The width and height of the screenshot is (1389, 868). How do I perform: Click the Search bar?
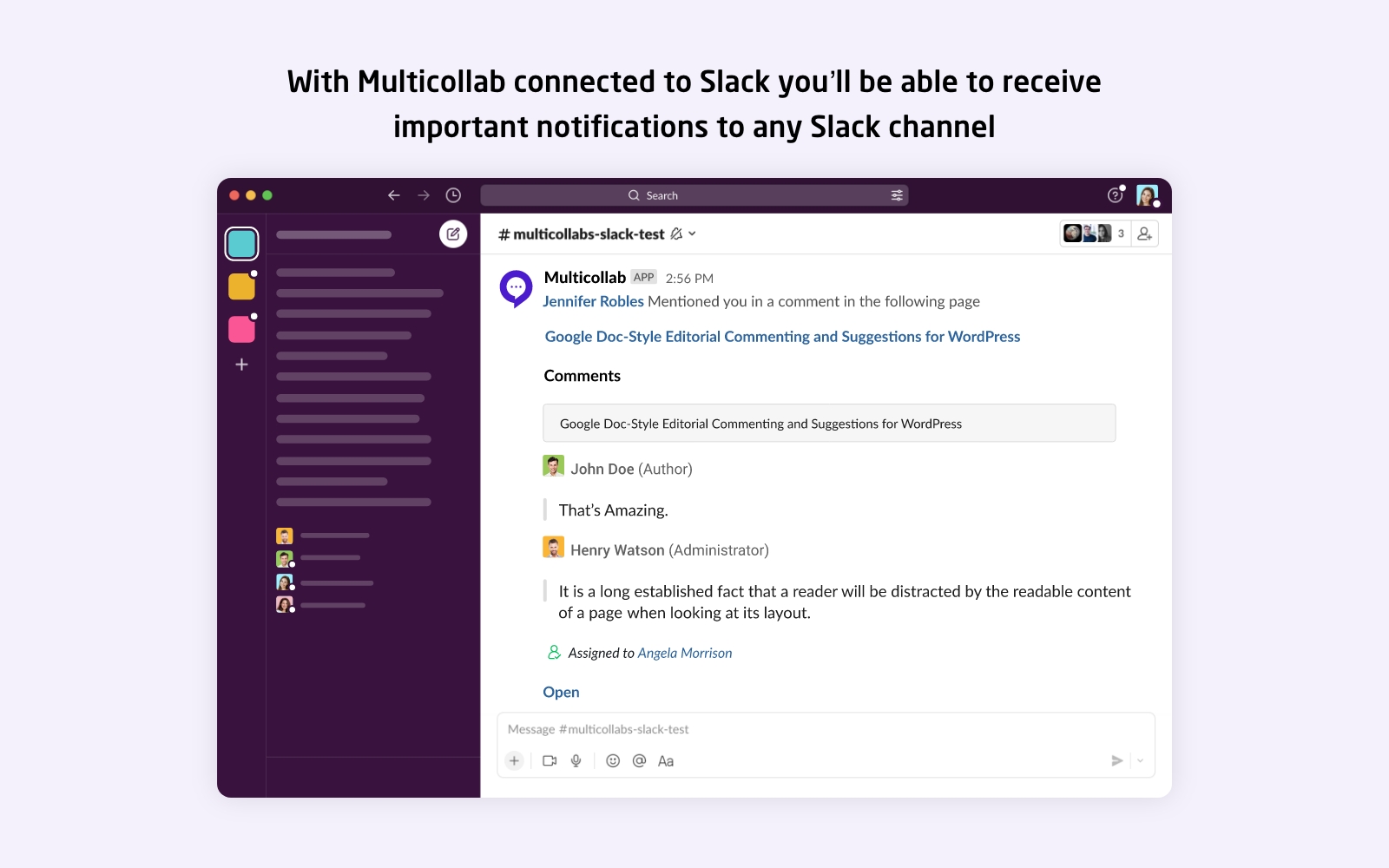pos(694,195)
